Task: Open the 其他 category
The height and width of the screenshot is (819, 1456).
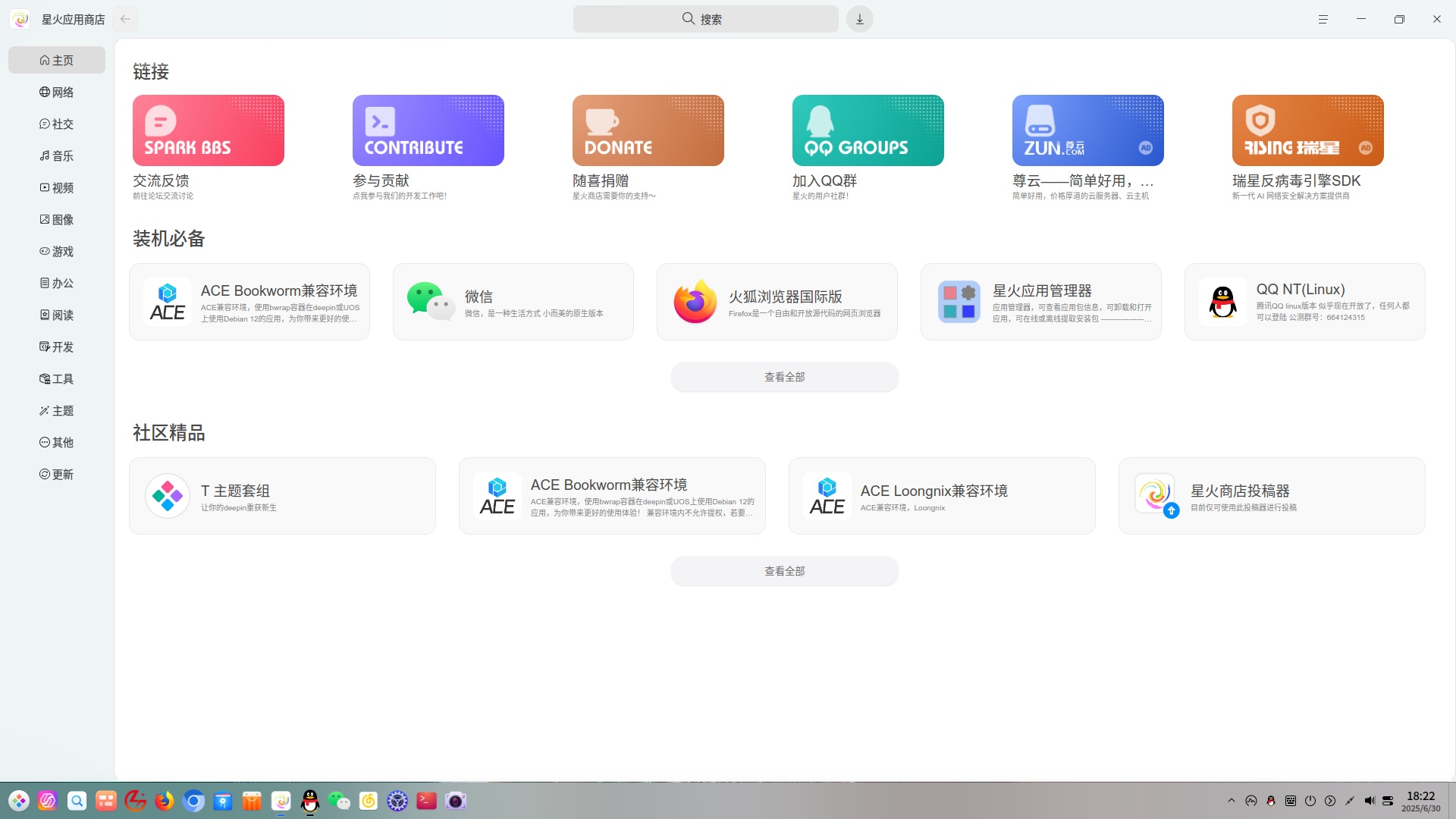Action: [57, 442]
